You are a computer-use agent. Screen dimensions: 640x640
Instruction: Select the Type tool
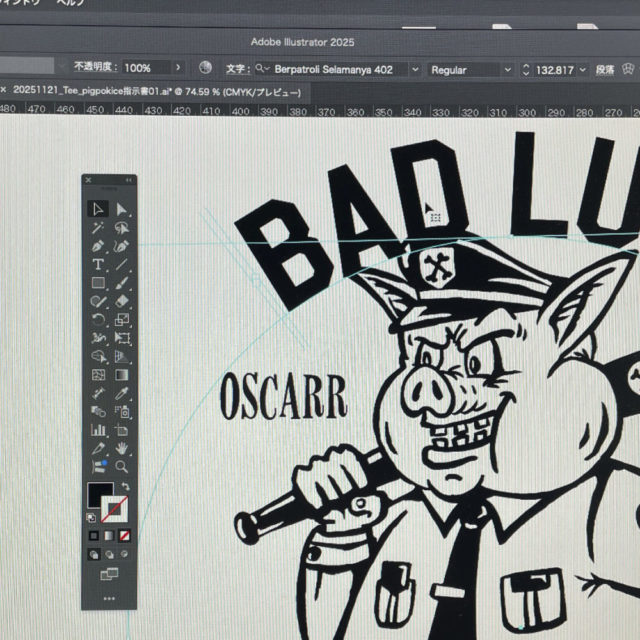pyautogui.click(x=98, y=264)
